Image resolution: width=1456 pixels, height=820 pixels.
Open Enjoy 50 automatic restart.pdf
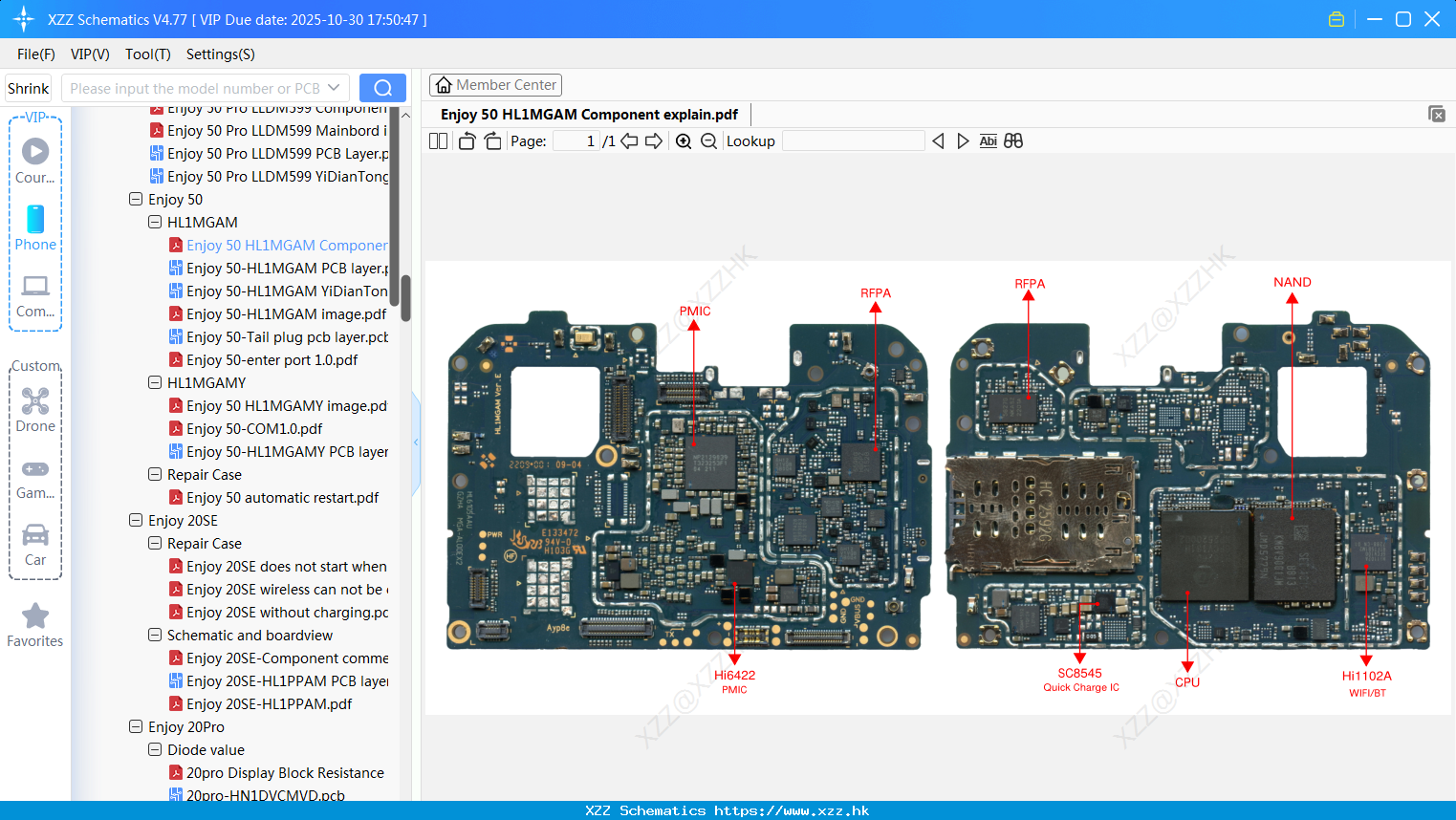(x=274, y=497)
